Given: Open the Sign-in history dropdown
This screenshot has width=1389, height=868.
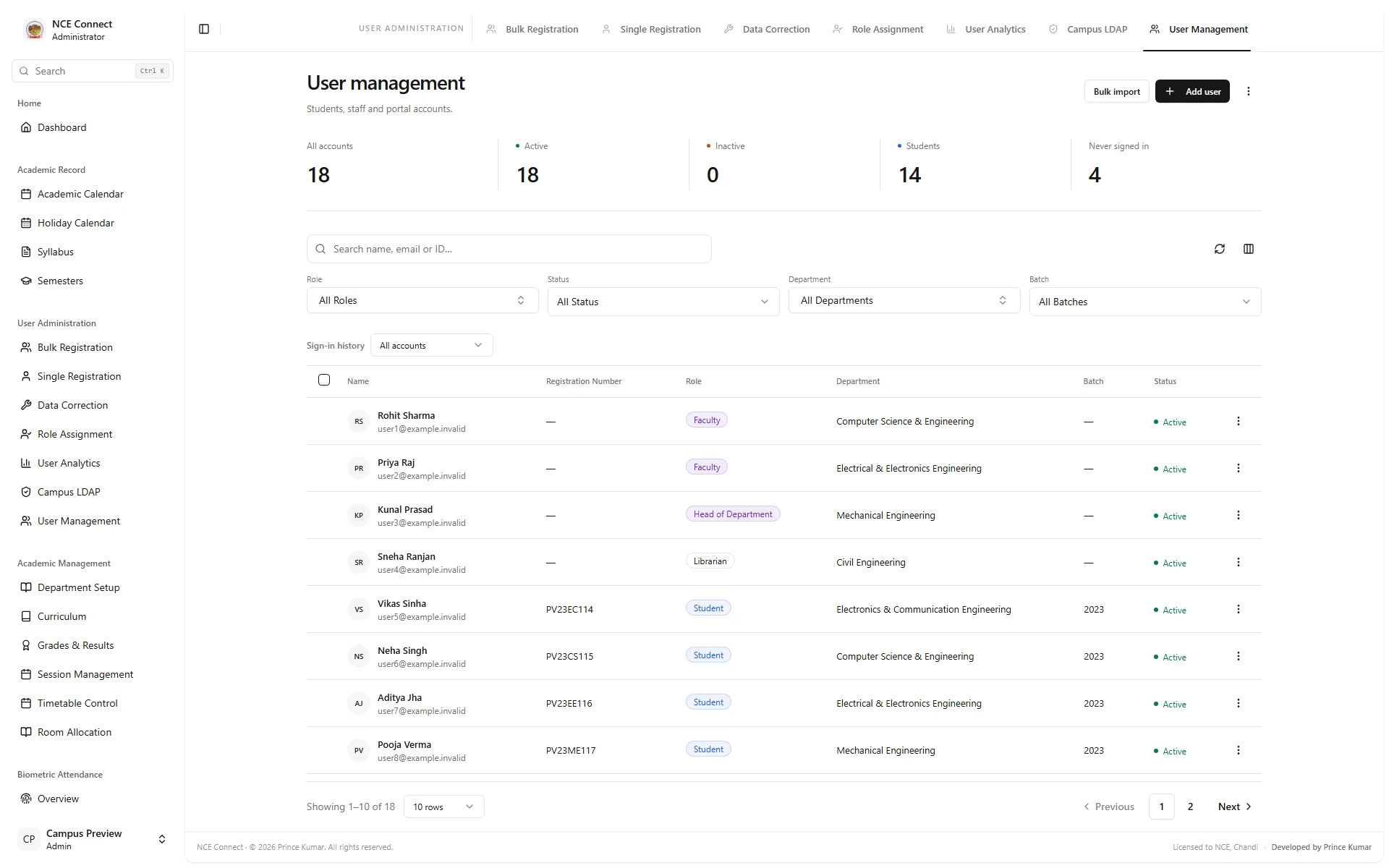Looking at the screenshot, I should coord(431,345).
